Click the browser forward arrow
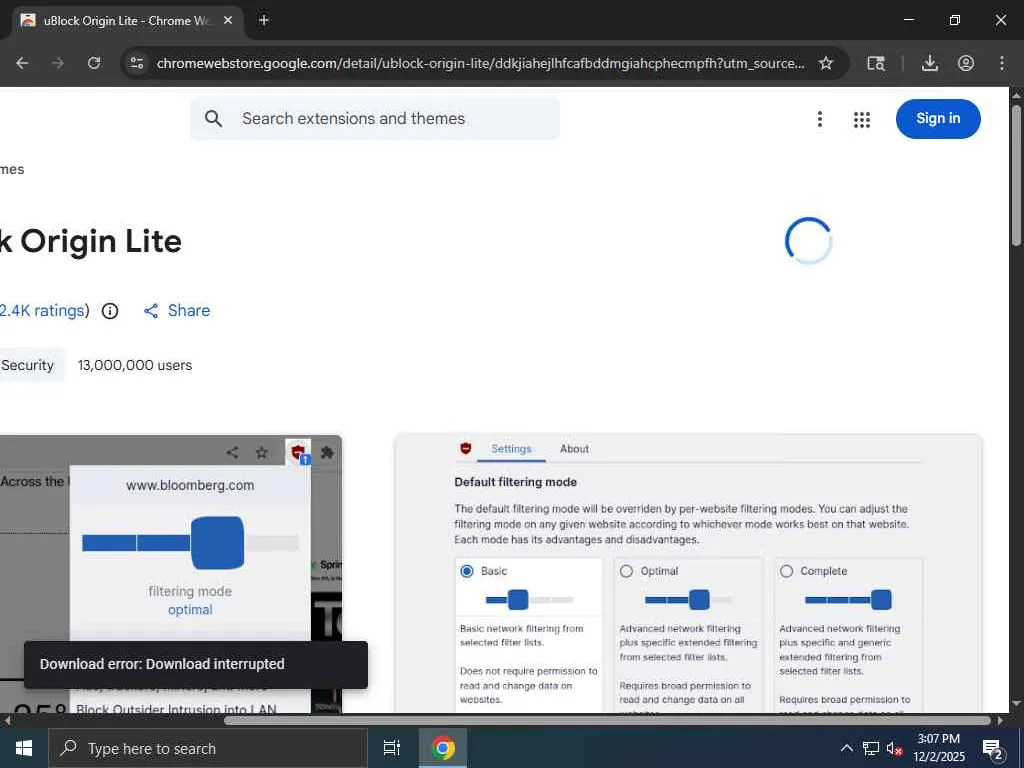The image size is (1024, 768). (58, 63)
